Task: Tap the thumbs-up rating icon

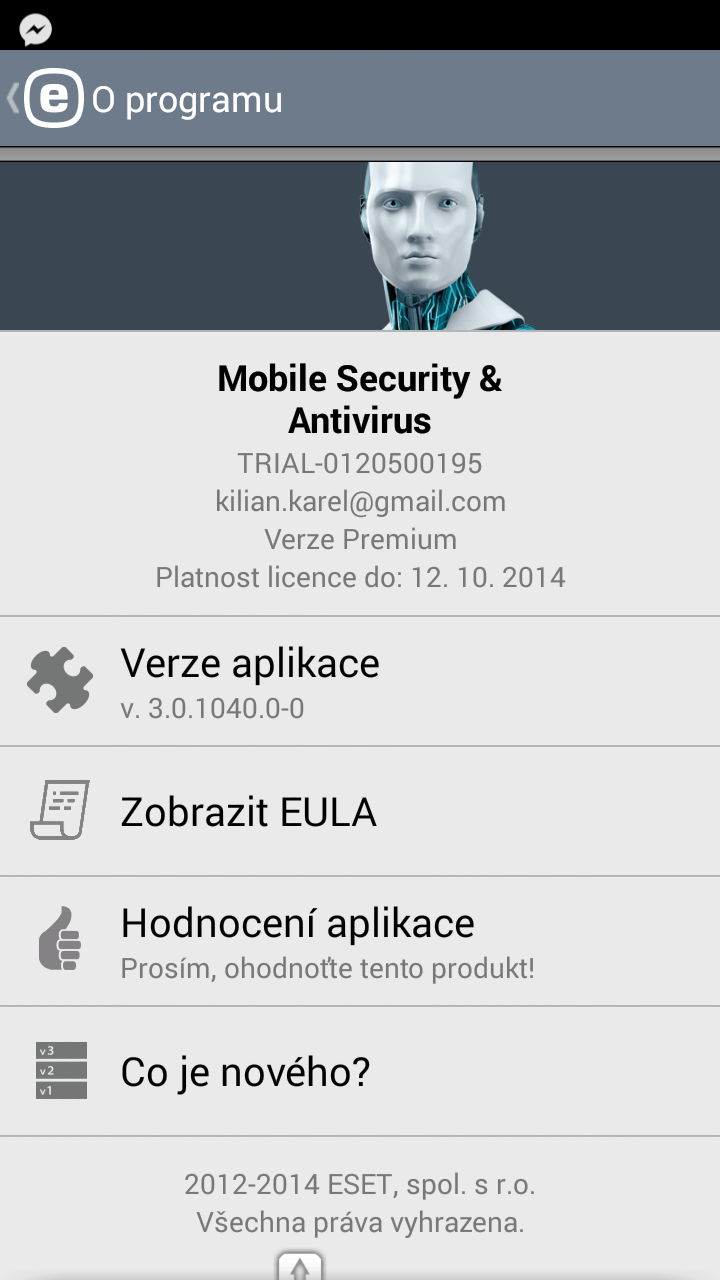Action: coord(60,938)
